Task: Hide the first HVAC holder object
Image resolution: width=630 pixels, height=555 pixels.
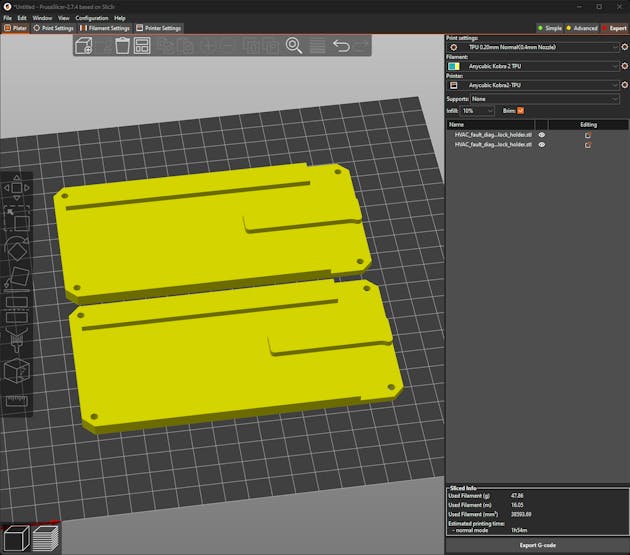Action: coord(542,134)
